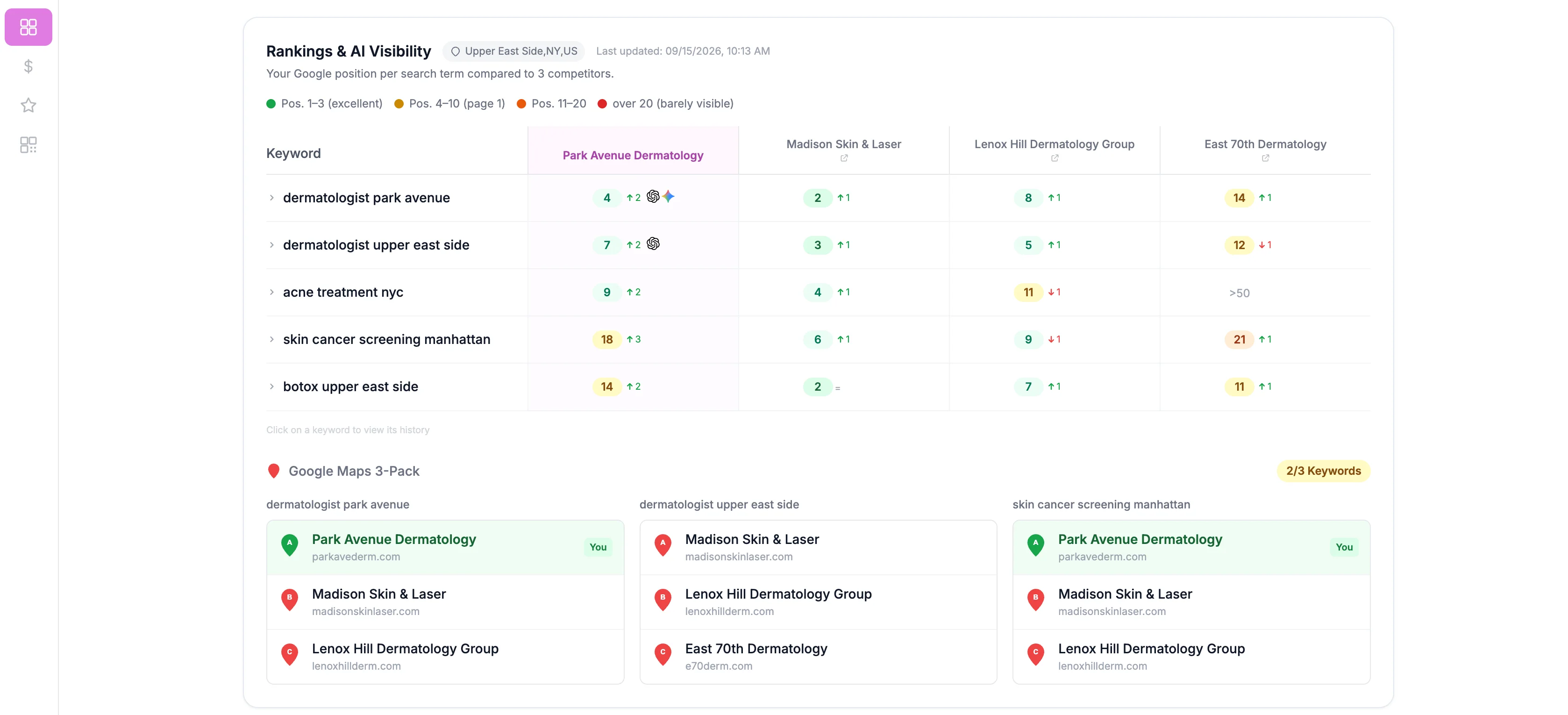Click Lenox Hill position 7 for botox
Screen dimensions: 1568x715
click(x=1028, y=387)
